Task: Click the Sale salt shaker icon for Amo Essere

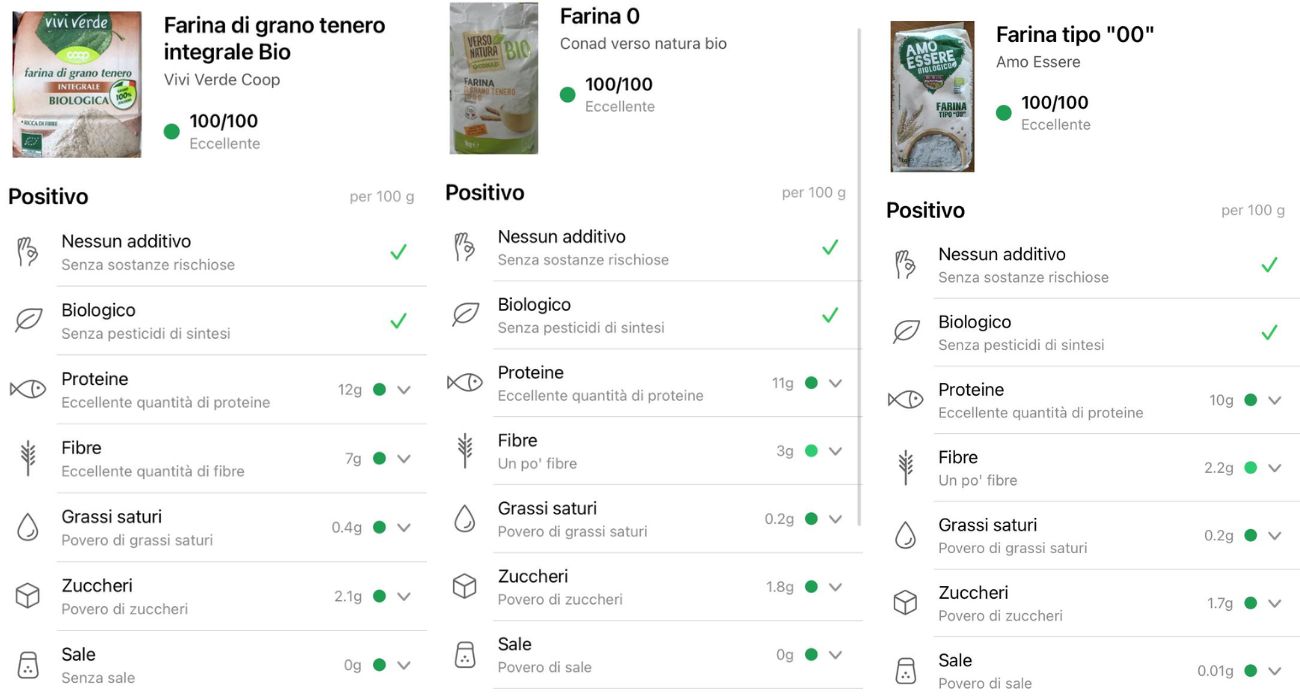Action: coord(905,670)
